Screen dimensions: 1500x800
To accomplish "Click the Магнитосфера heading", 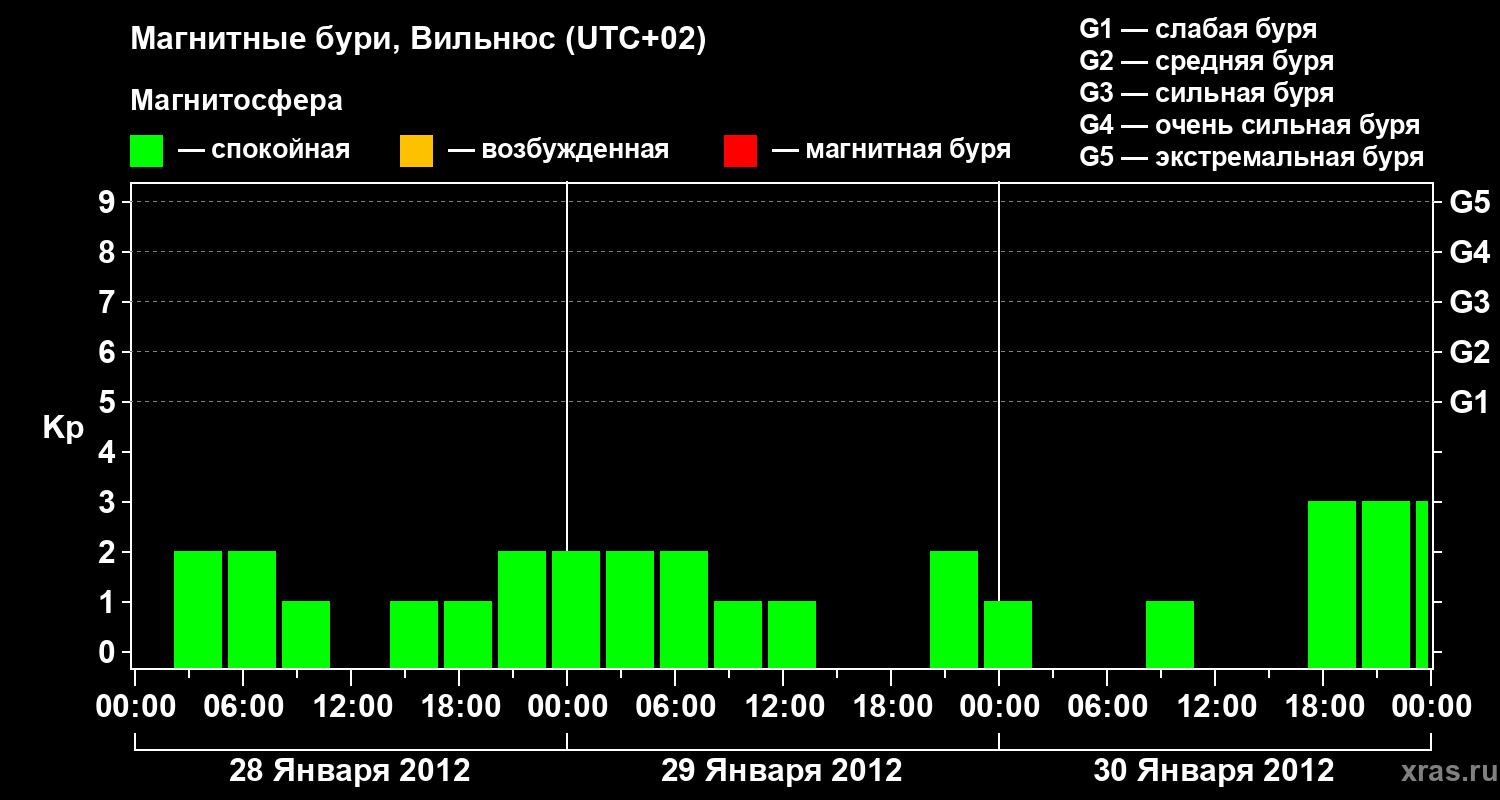I will pyautogui.click(x=236, y=101).
